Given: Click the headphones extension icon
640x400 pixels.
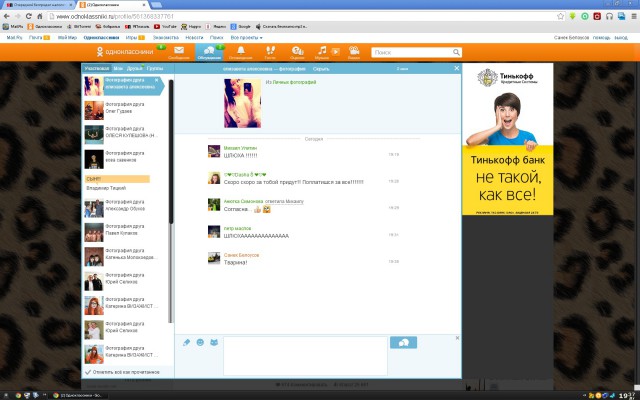Looking at the screenshot, I should click(x=609, y=16).
